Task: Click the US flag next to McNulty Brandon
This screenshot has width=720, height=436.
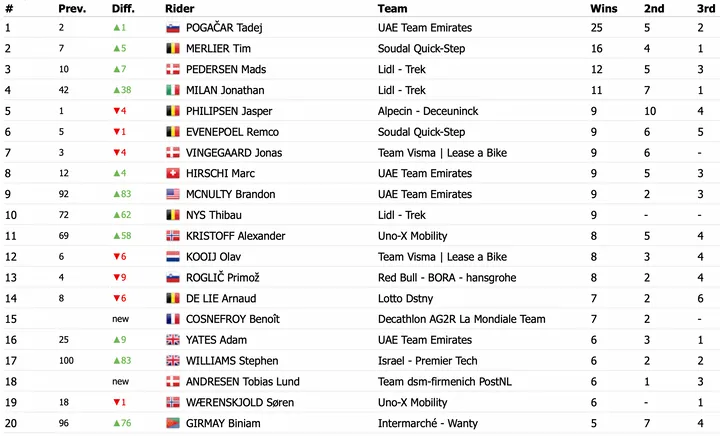Action: pyautogui.click(x=173, y=195)
